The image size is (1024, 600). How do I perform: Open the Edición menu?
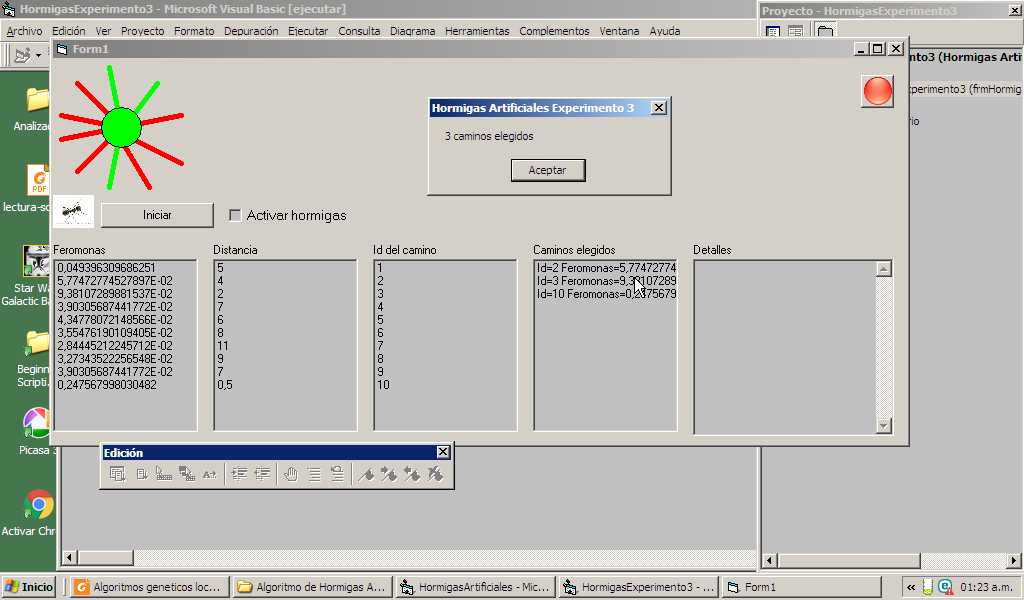69,31
